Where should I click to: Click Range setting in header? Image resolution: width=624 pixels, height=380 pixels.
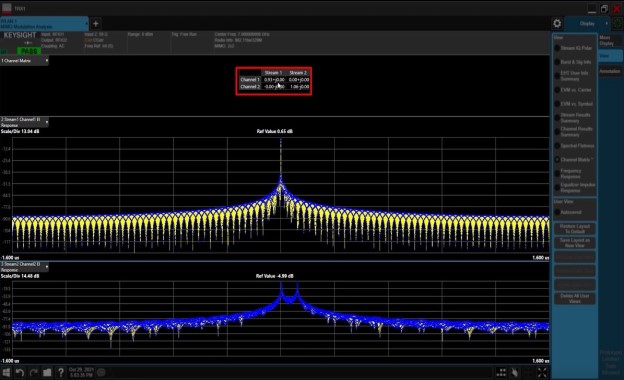[140, 34]
